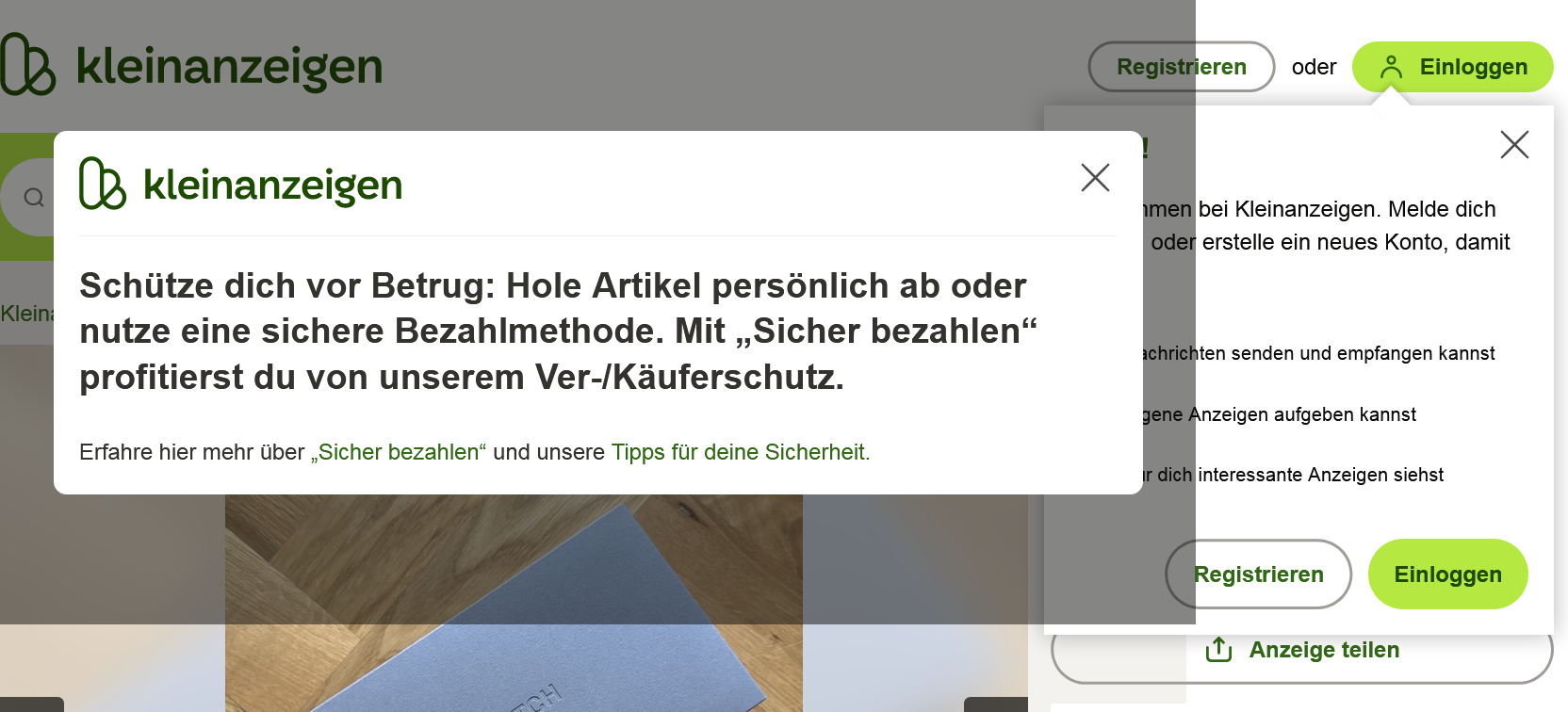Click Registrieren in the top header
The height and width of the screenshot is (712, 1568).
1182,67
